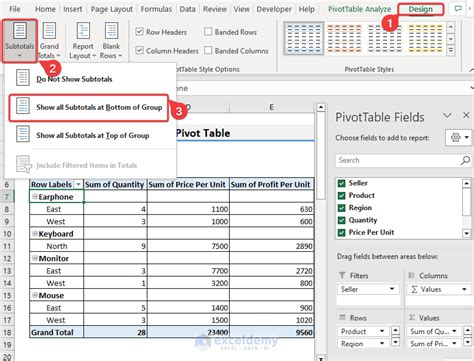The height and width of the screenshot is (361, 474).
Task: Switch to the Data tab
Action: coord(187,9)
